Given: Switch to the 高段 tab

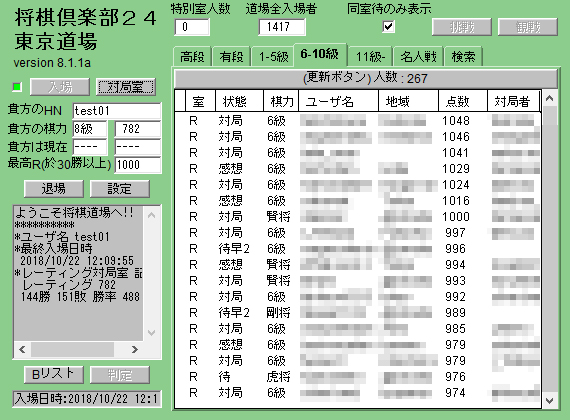Looking at the screenshot, I should click(x=192, y=57).
